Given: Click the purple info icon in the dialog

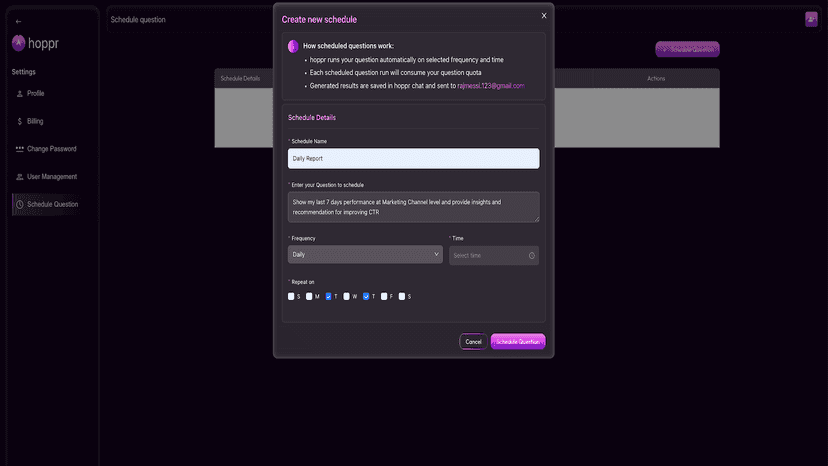Looking at the screenshot, I should 293,46.
